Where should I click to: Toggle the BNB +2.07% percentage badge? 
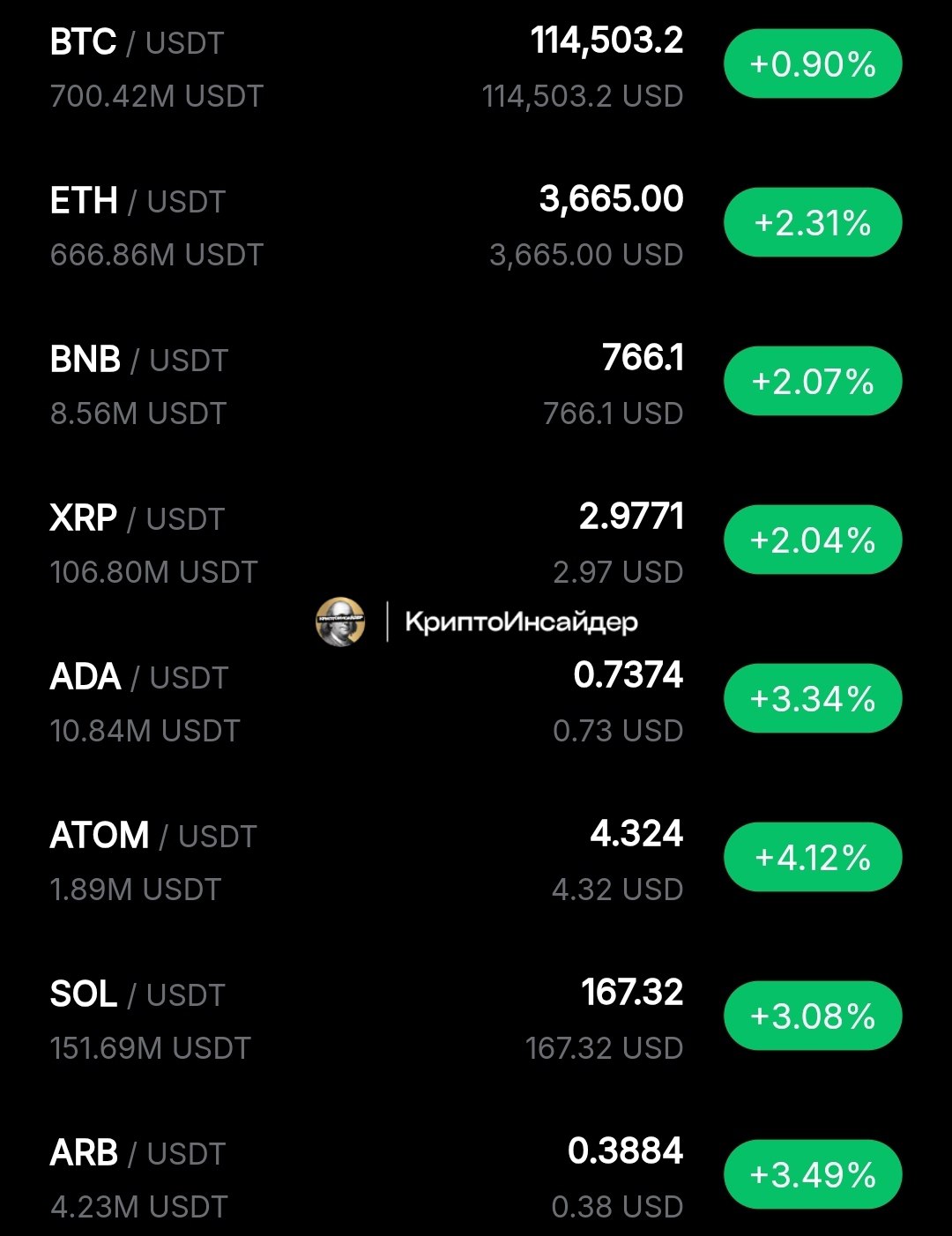click(813, 381)
